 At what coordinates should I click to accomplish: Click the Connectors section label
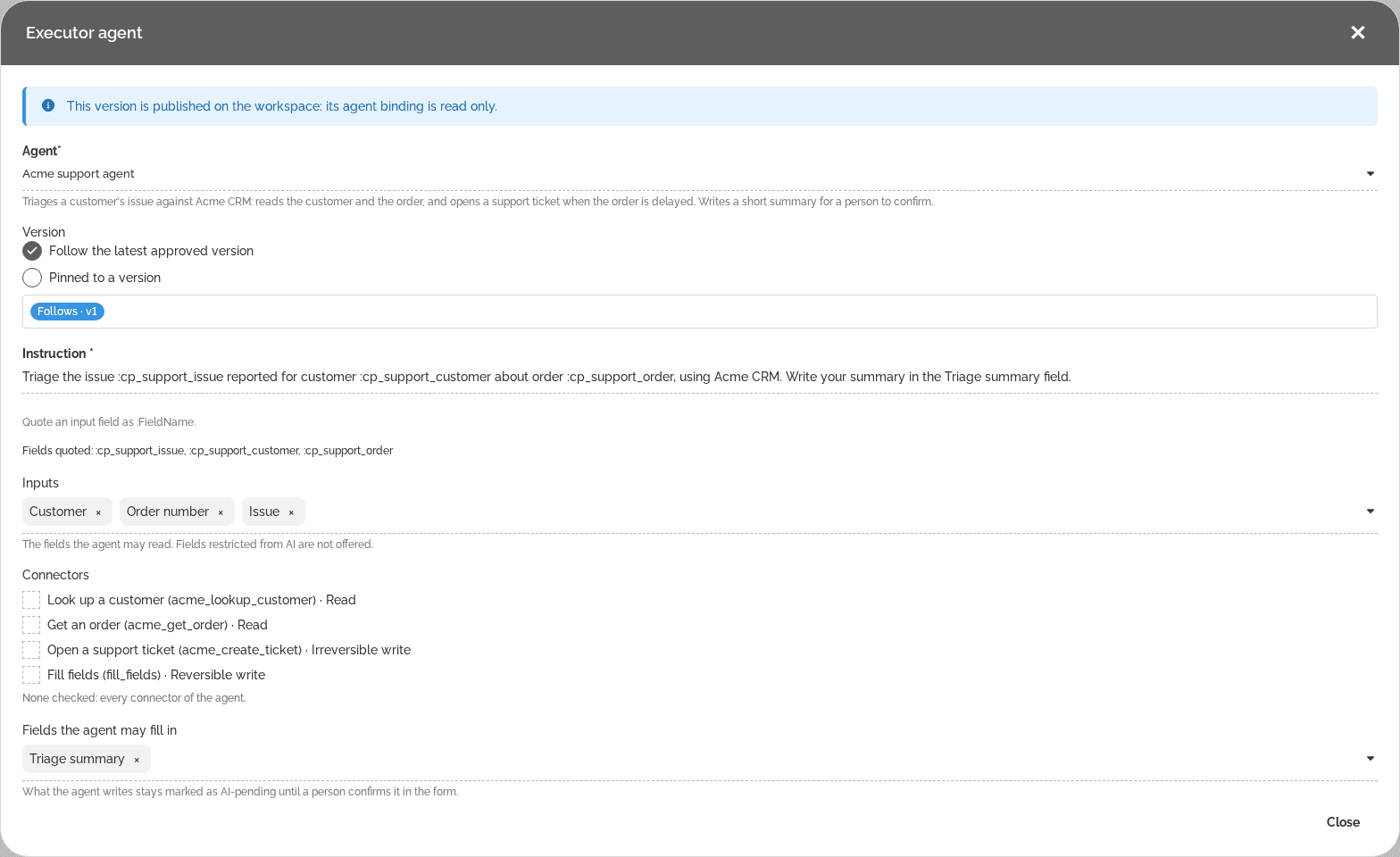(55, 575)
